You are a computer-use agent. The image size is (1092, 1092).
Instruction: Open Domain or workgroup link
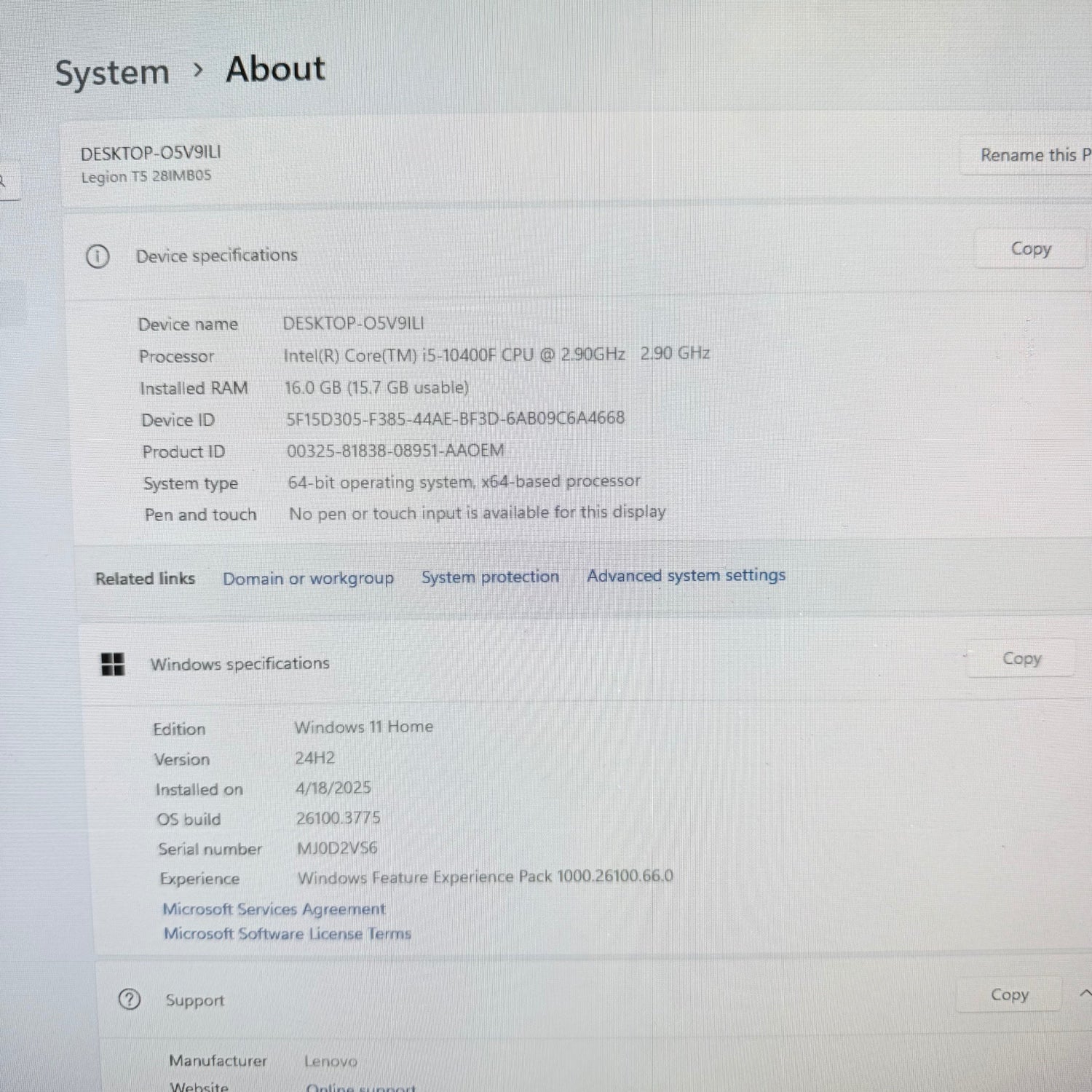[308, 579]
